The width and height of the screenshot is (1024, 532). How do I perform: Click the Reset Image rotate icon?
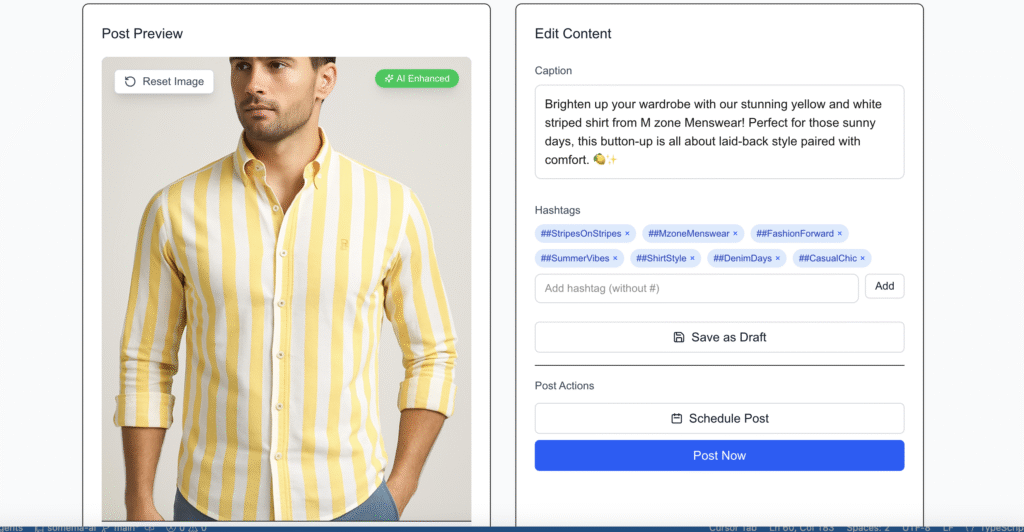130,81
